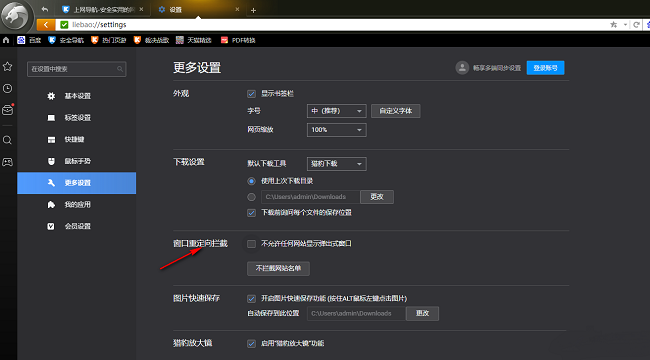Open the 热门页游 bookmark

109,40
